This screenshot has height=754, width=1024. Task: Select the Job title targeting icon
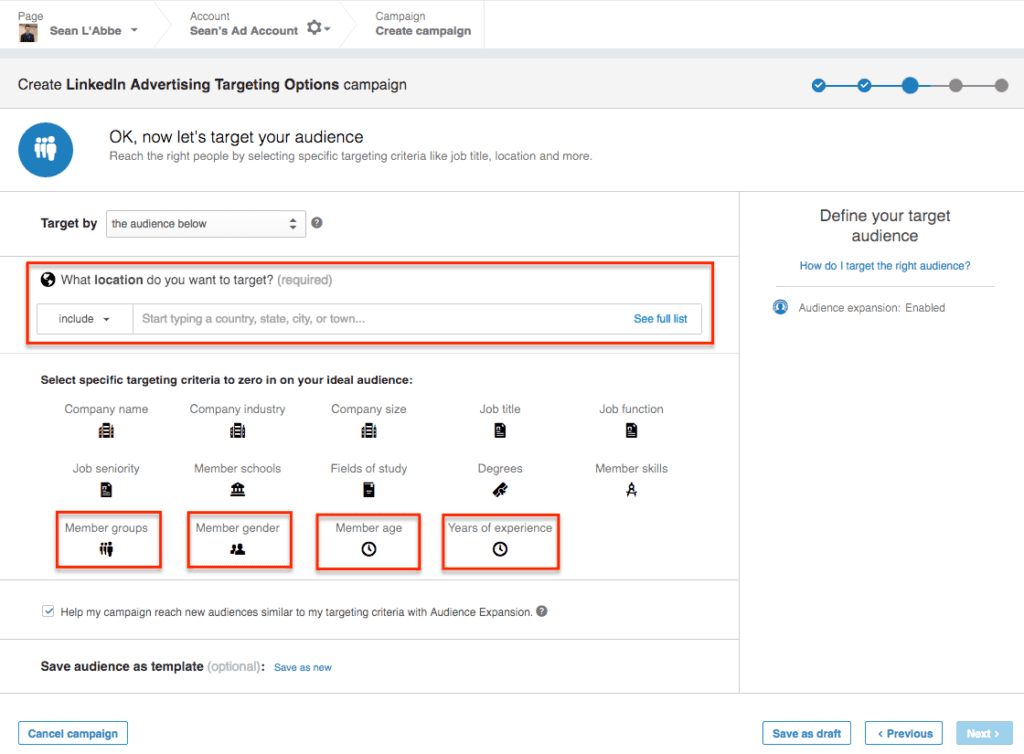[499, 429]
